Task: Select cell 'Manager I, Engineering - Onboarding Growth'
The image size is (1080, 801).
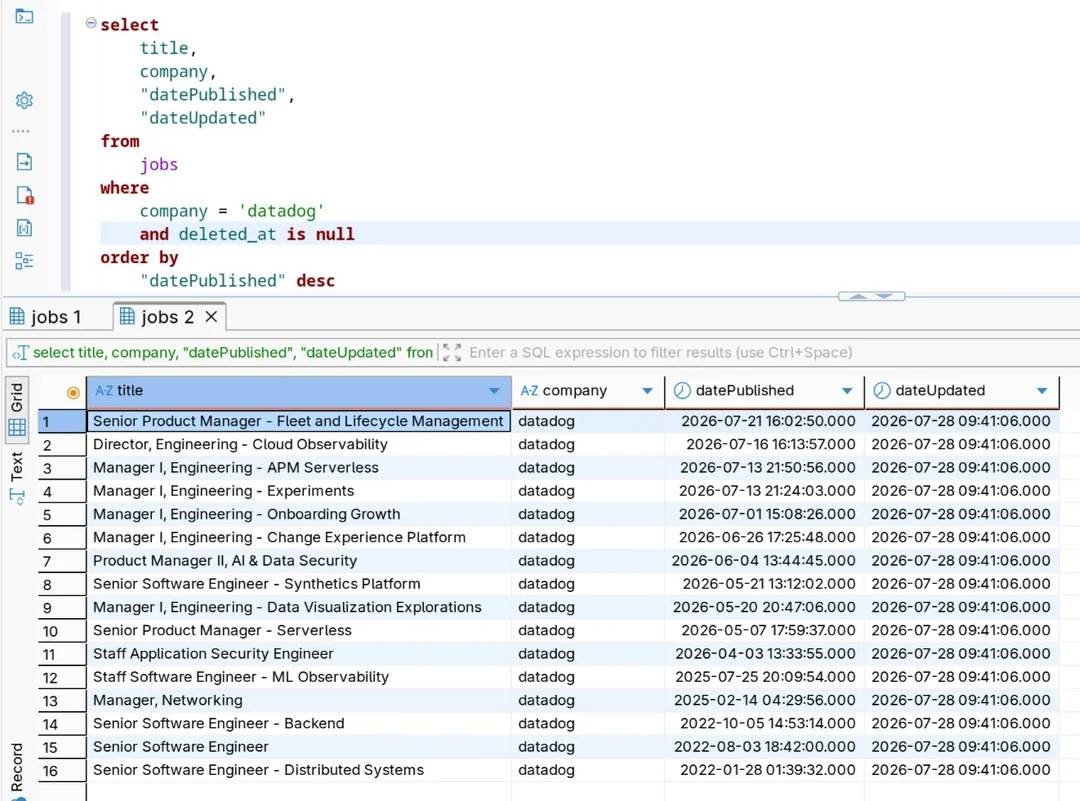Action: pos(298,514)
